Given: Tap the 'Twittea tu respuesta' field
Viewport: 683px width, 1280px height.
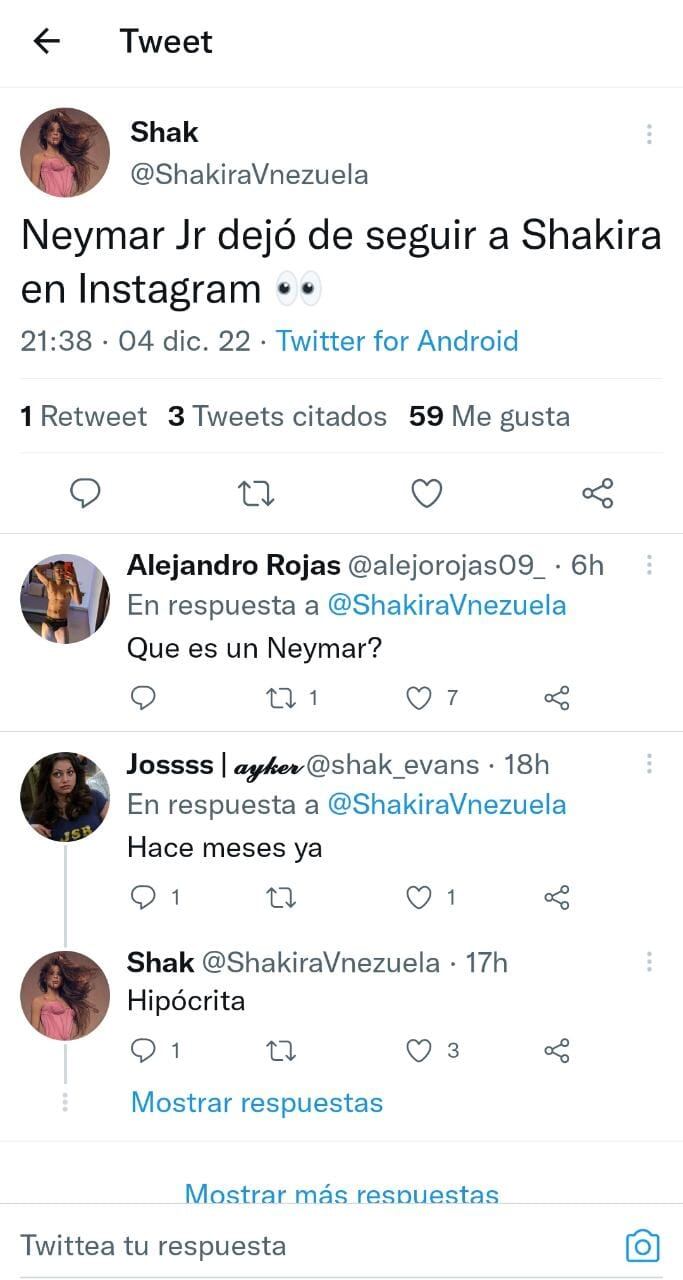Looking at the screenshot, I should click(x=300, y=1246).
